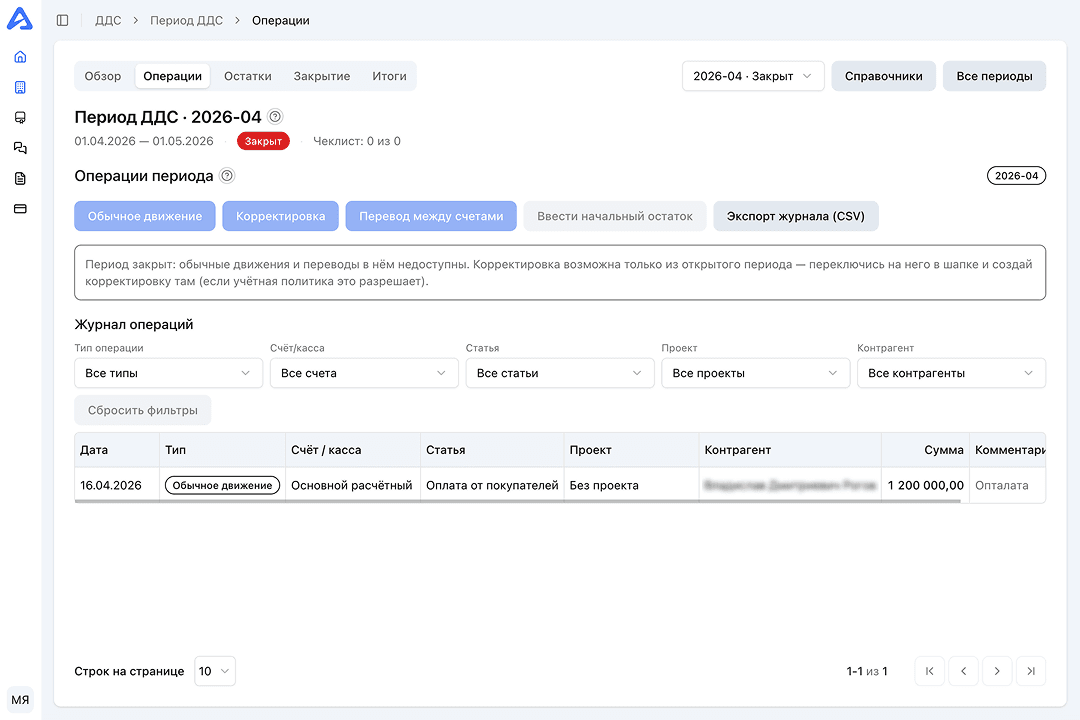
Task: Select the Операции tab
Action: [x=172, y=76]
